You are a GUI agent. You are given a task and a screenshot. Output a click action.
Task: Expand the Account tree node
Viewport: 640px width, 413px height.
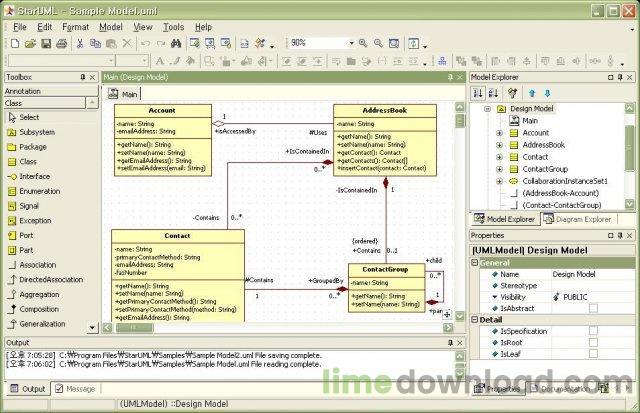point(499,133)
